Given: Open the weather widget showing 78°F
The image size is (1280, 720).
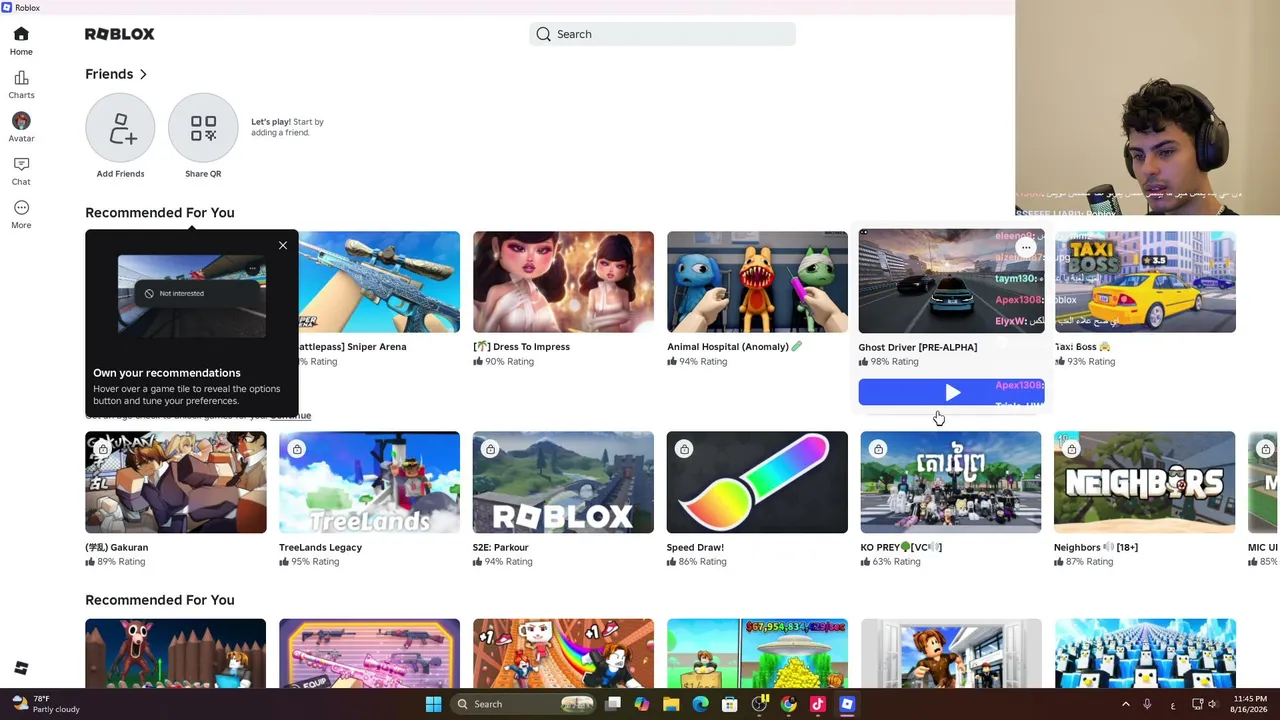Looking at the screenshot, I should (x=46, y=704).
